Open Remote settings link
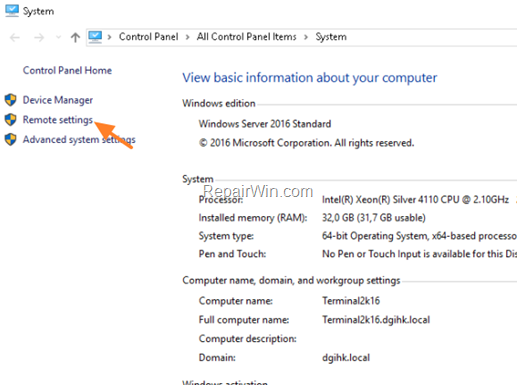This screenshot has height=385, width=517. pyautogui.click(x=58, y=120)
